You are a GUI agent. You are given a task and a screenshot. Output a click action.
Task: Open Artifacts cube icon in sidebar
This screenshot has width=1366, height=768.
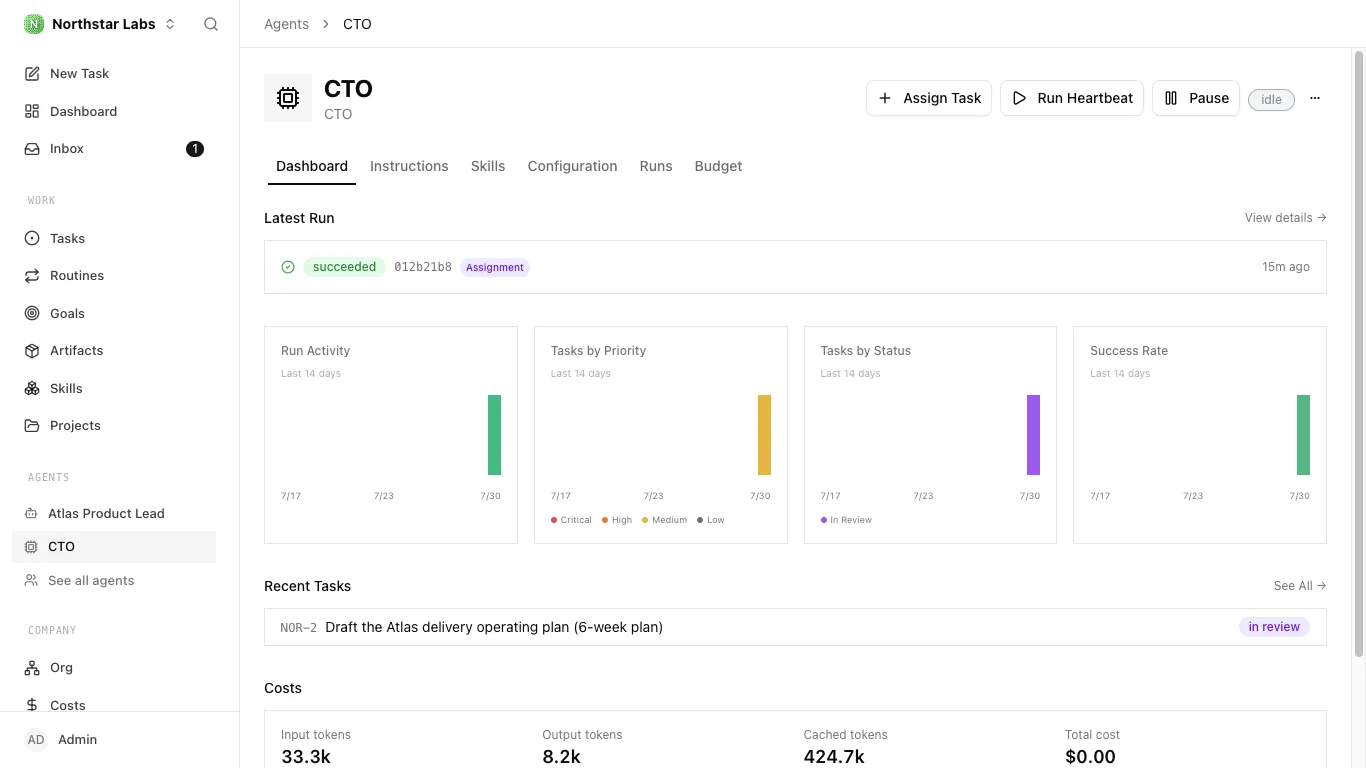click(32, 350)
